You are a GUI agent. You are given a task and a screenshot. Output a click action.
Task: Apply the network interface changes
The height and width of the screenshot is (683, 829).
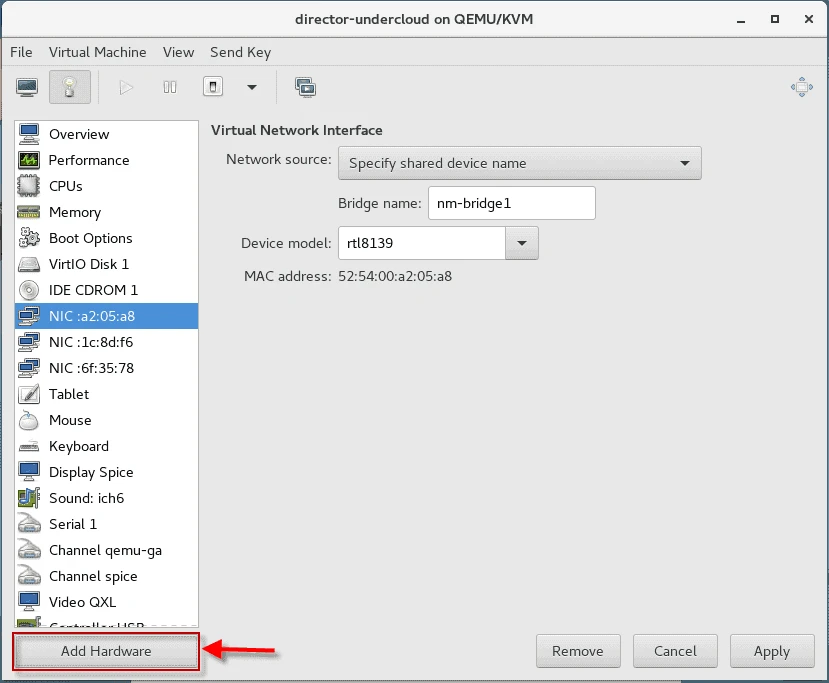[x=772, y=651]
